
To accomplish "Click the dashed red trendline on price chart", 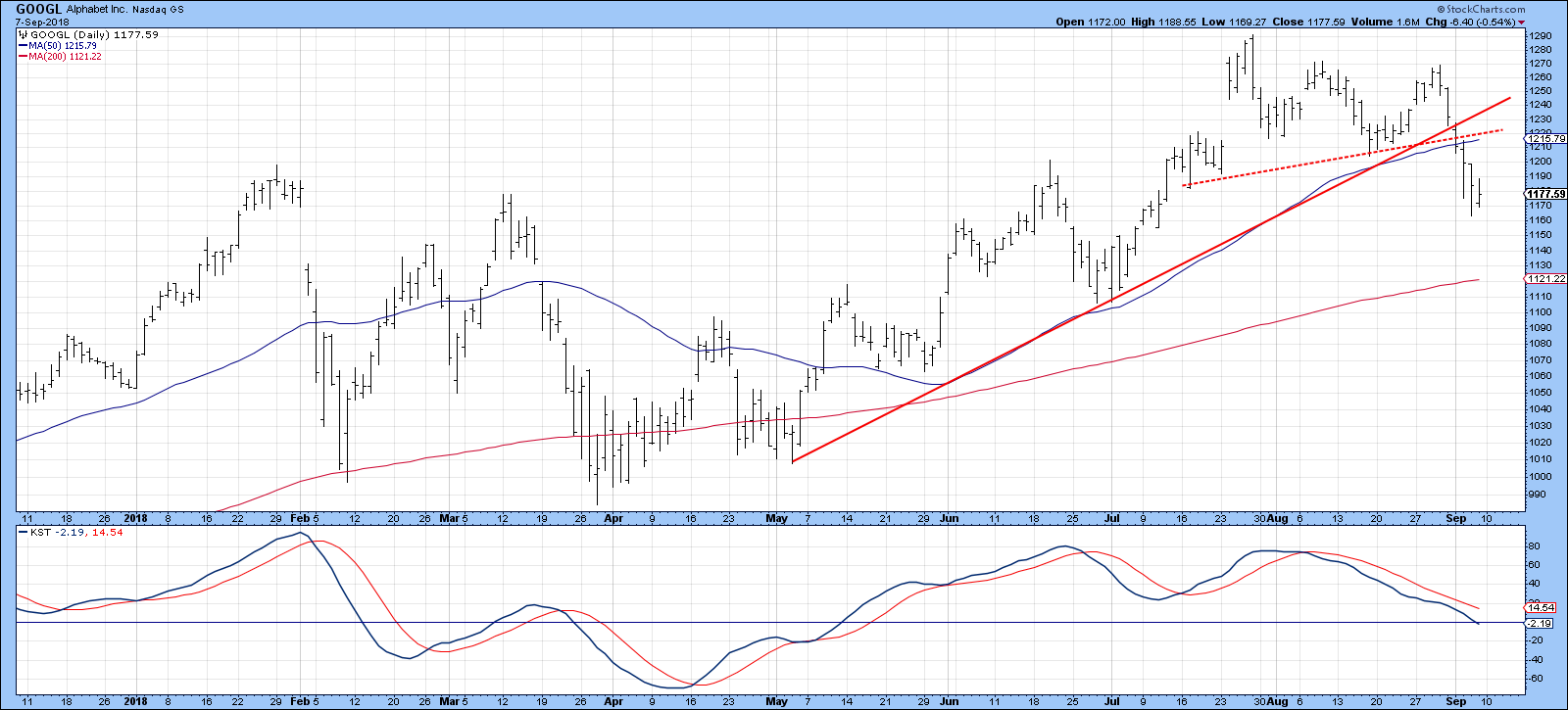I will click(x=1343, y=158).
